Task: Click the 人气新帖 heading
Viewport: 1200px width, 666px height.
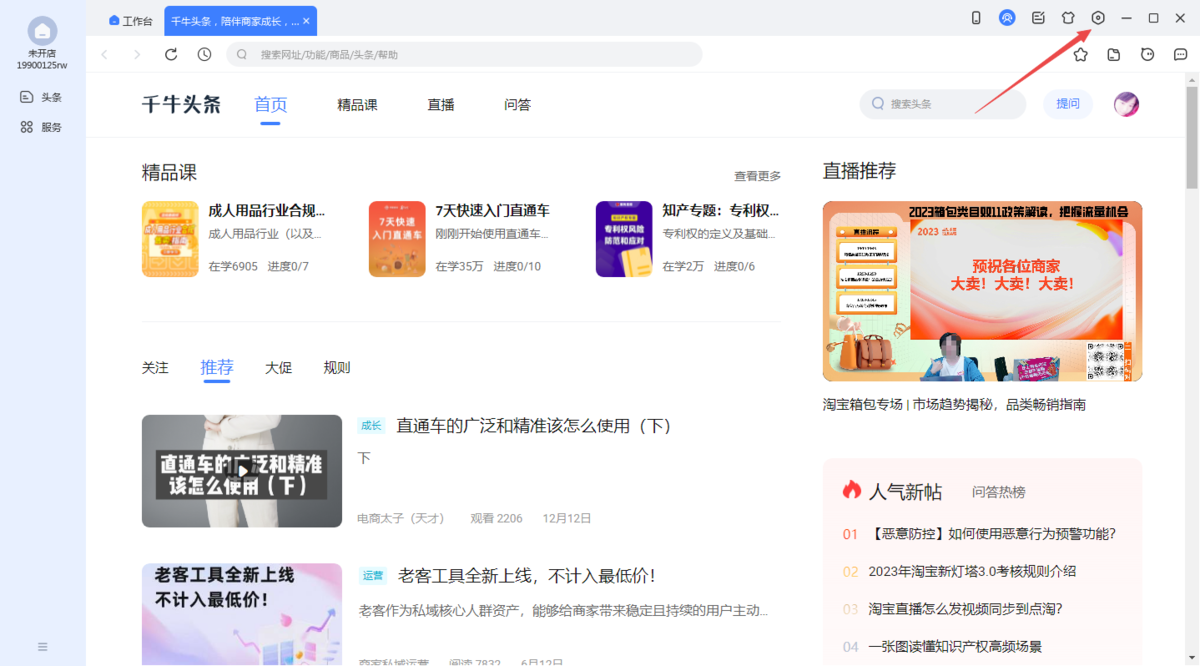Action: tap(906, 491)
